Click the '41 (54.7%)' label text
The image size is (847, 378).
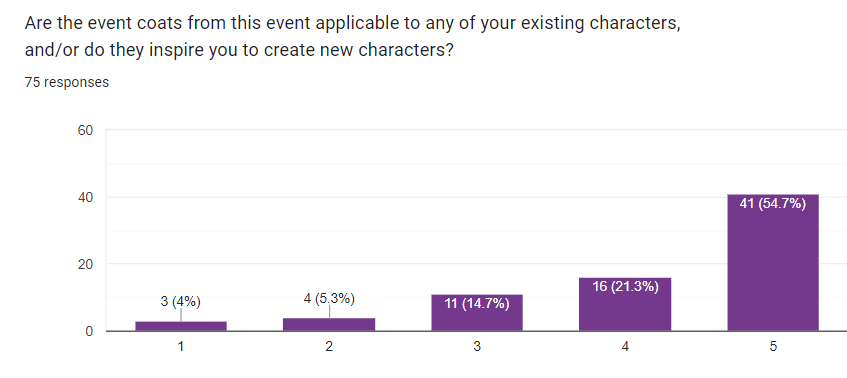coord(773,204)
